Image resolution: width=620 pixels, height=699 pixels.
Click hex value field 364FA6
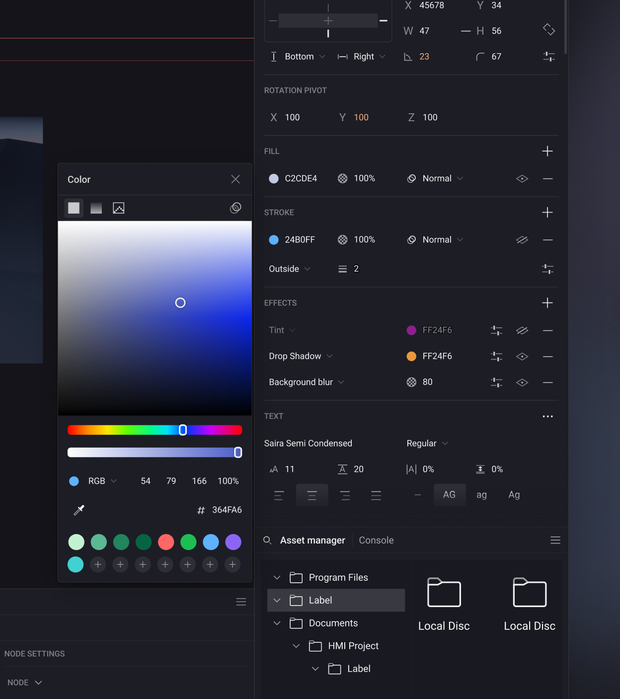point(227,510)
